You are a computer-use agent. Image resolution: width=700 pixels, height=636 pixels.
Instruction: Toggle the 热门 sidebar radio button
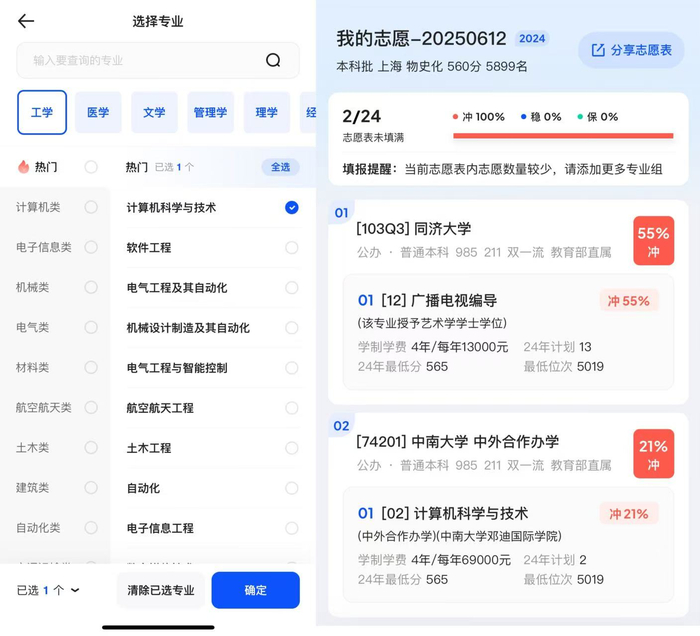pos(91,167)
